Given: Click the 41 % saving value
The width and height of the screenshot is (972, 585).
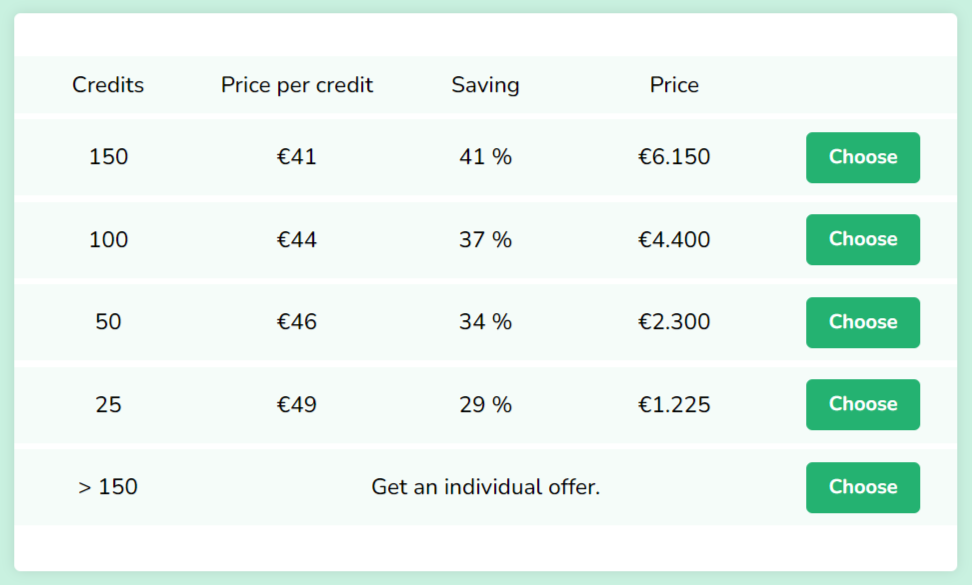Looking at the screenshot, I should pyautogui.click(x=485, y=157).
